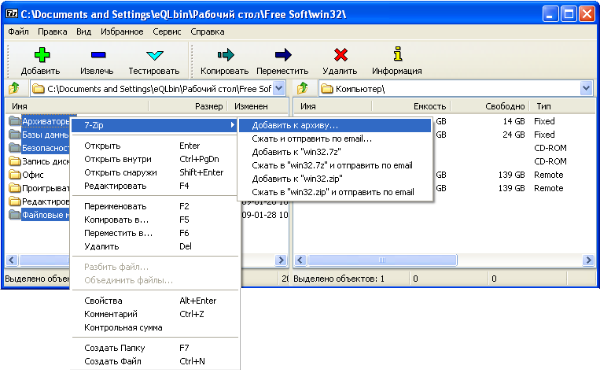Open the Правка menu
This screenshot has width=600, height=373.
click(x=52, y=32)
